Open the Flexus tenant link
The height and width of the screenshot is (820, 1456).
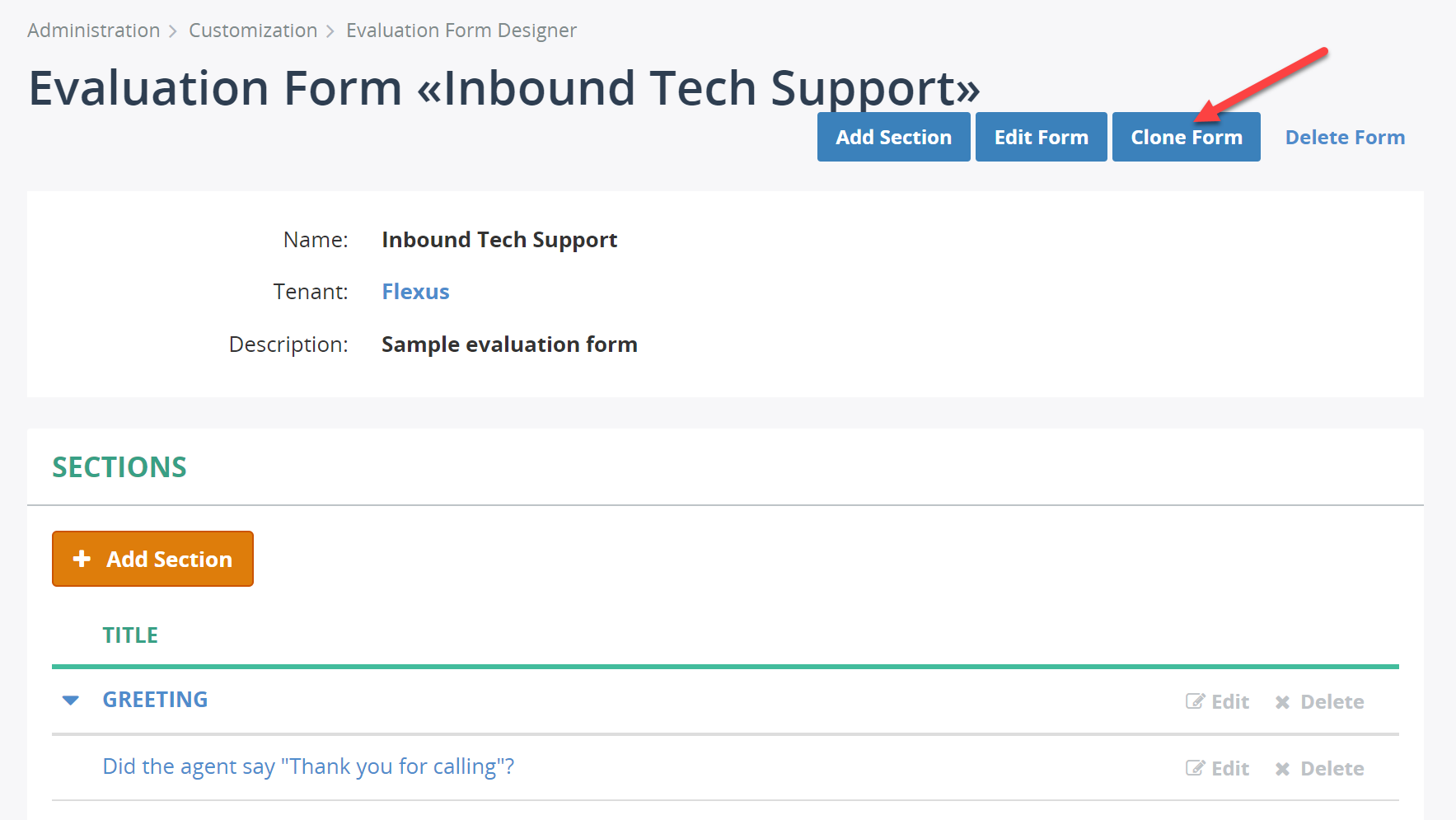coord(415,292)
